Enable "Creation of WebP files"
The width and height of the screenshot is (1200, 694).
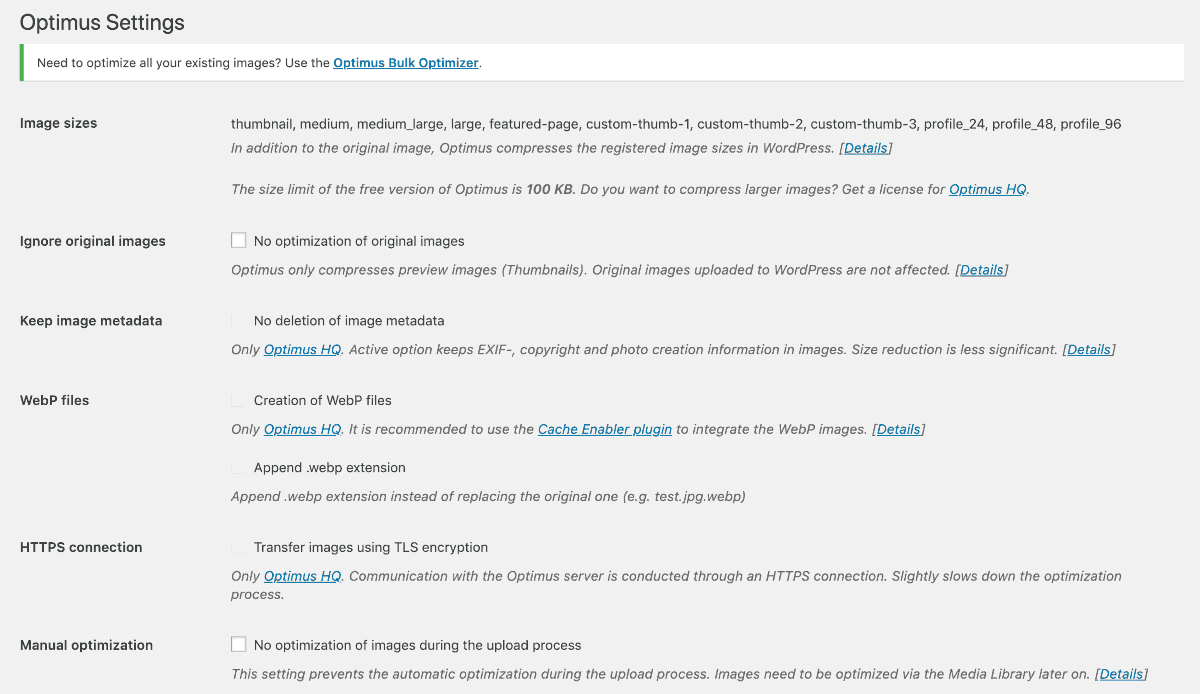click(238, 400)
